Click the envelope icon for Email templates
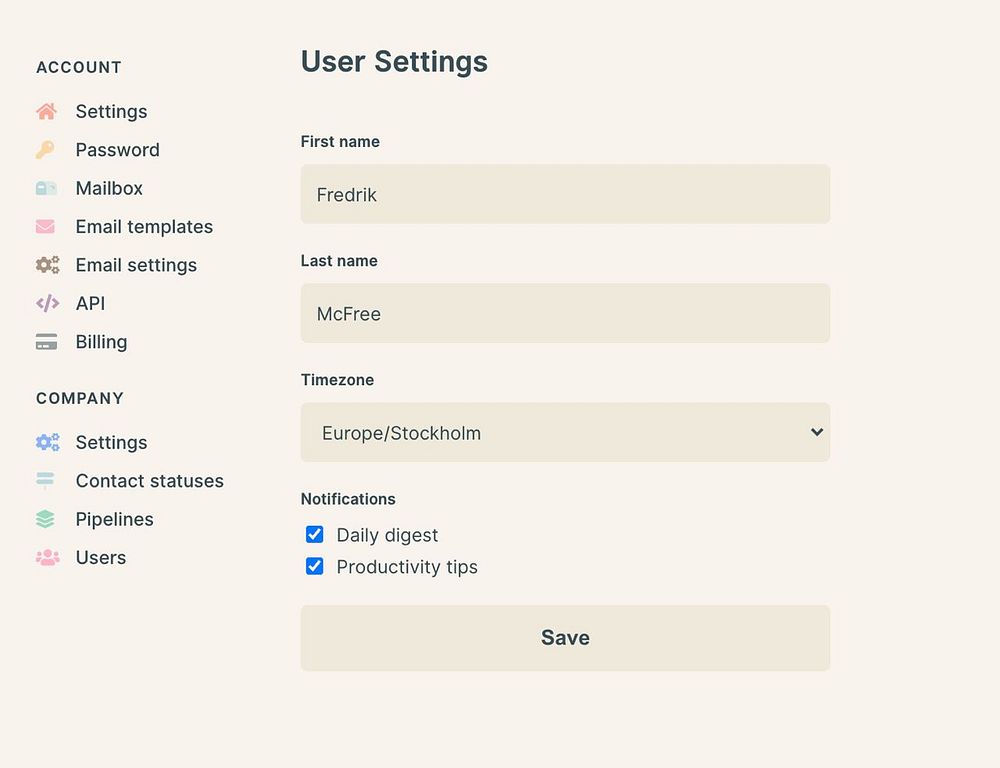This screenshot has width=1000, height=768. (x=46, y=227)
